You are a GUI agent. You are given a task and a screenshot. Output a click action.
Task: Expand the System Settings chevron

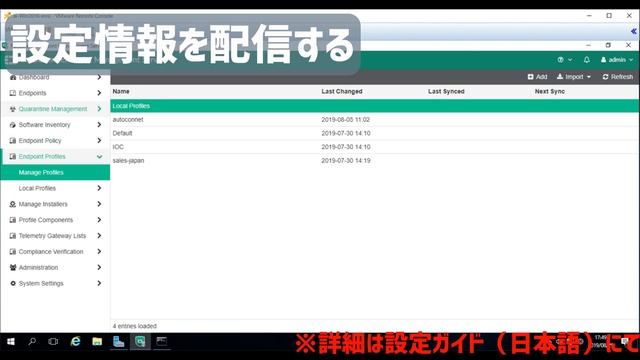pos(99,283)
